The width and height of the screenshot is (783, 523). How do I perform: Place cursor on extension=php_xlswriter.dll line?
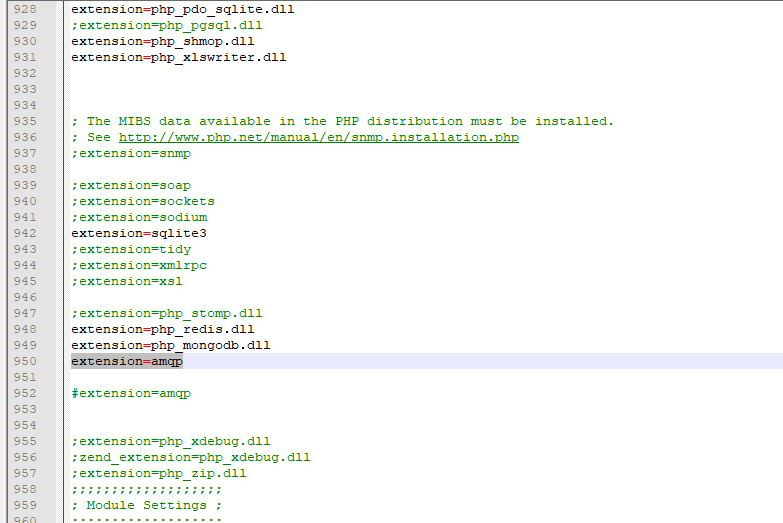pos(178,57)
